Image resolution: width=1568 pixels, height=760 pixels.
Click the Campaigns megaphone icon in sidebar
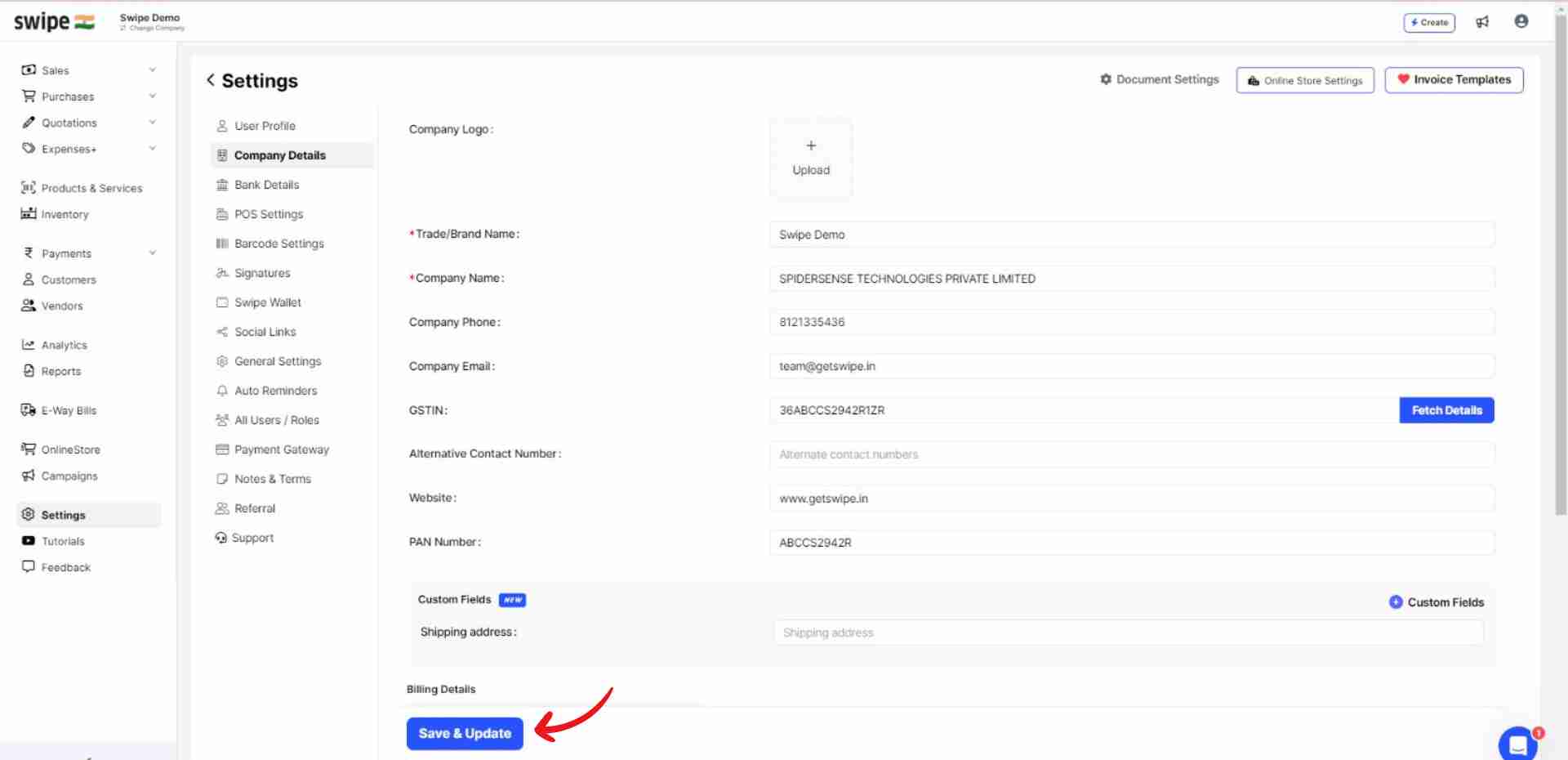pos(29,476)
